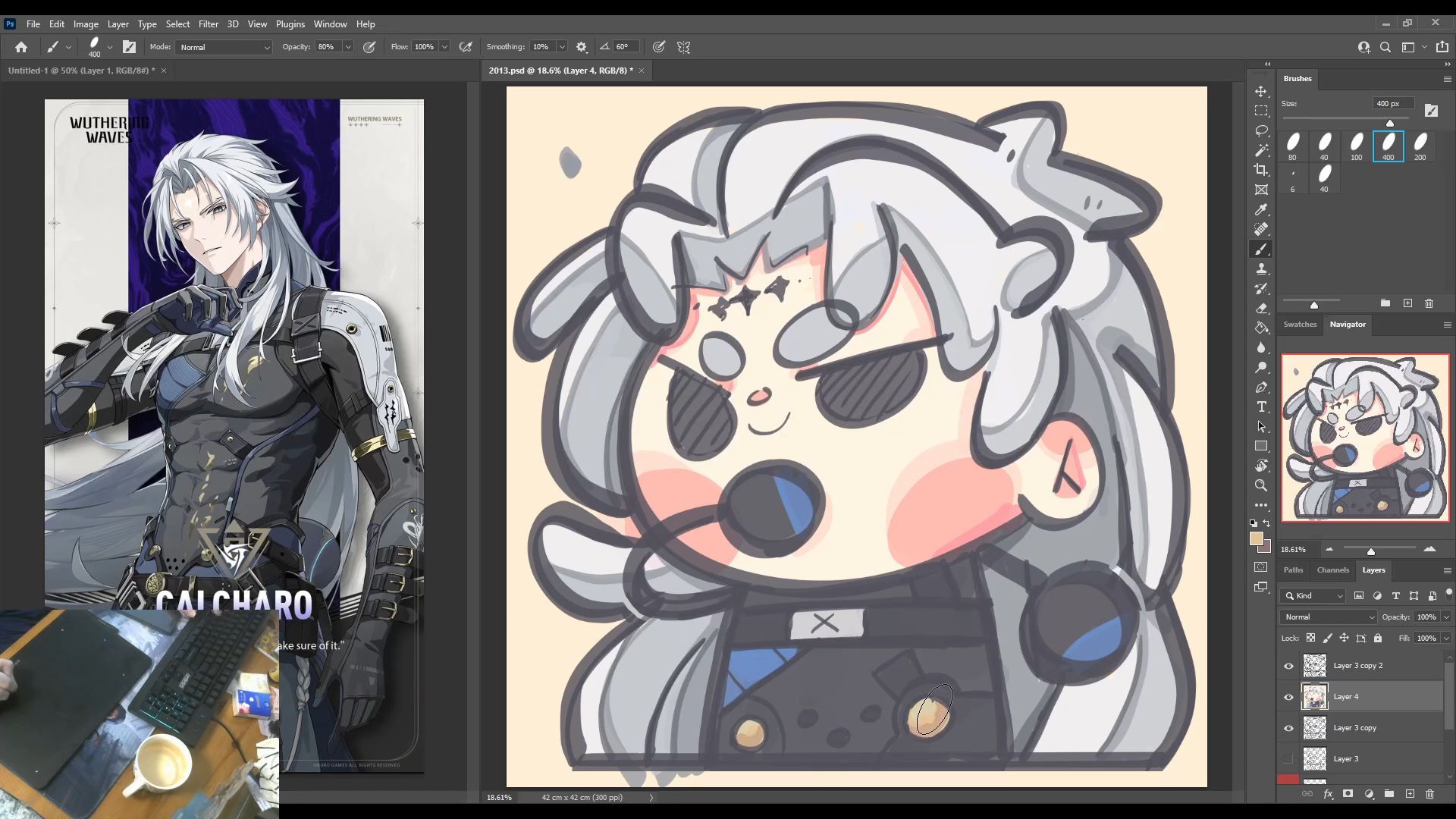The image size is (1456, 819).
Task: Select the Brush tool in toolbar
Action: tap(1261, 249)
